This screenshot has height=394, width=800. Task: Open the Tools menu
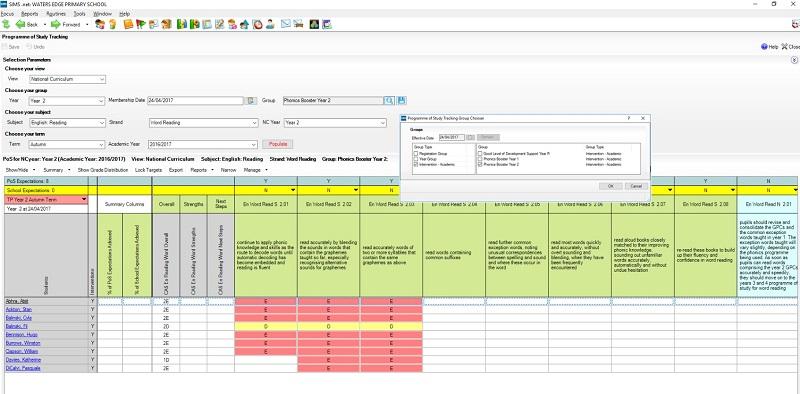pyautogui.click(x=79, y=14)
